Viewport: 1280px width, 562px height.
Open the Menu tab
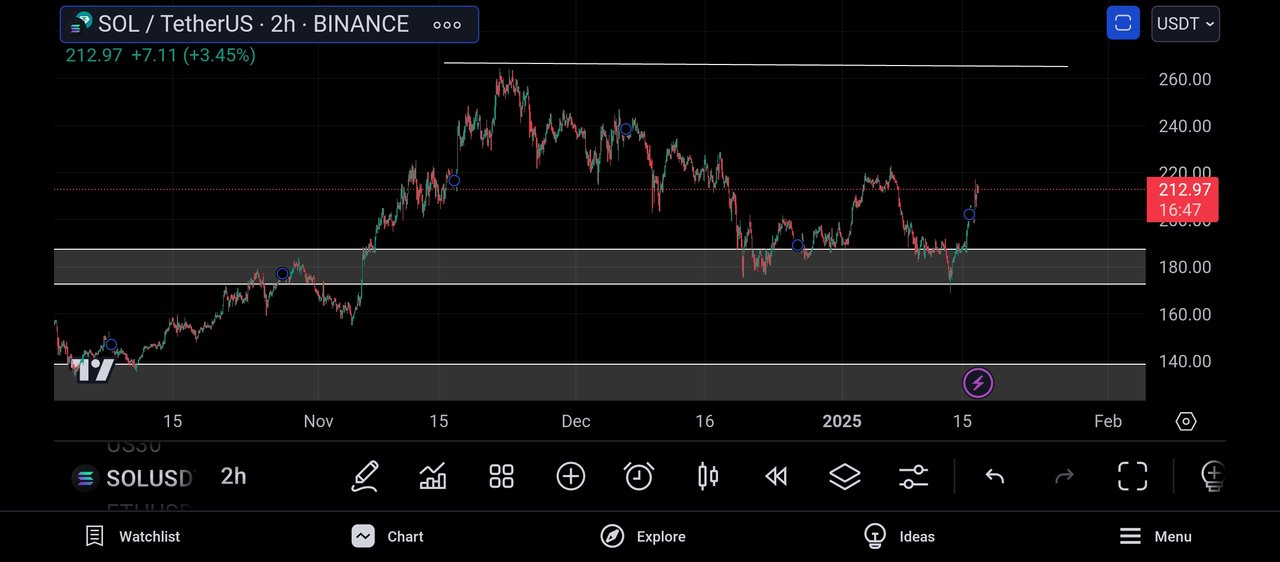pos(1156,536)
